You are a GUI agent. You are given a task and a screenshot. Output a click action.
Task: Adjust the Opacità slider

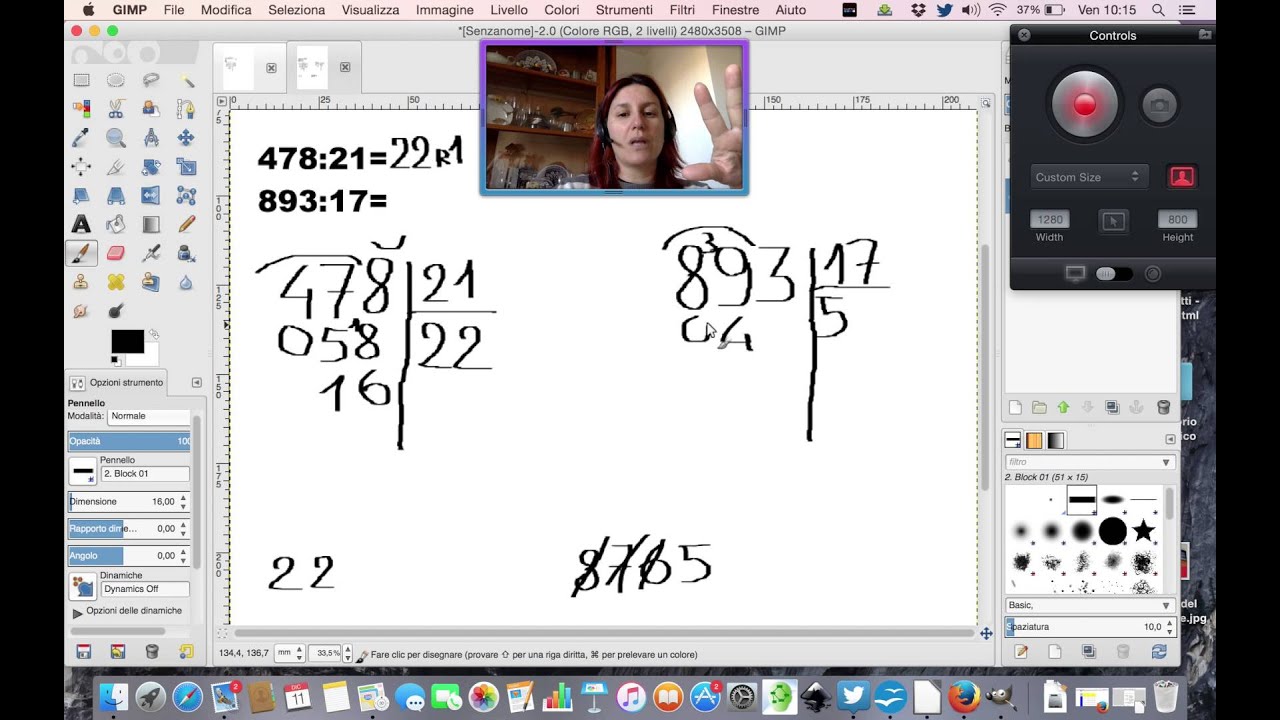click(x=129, y=441)
